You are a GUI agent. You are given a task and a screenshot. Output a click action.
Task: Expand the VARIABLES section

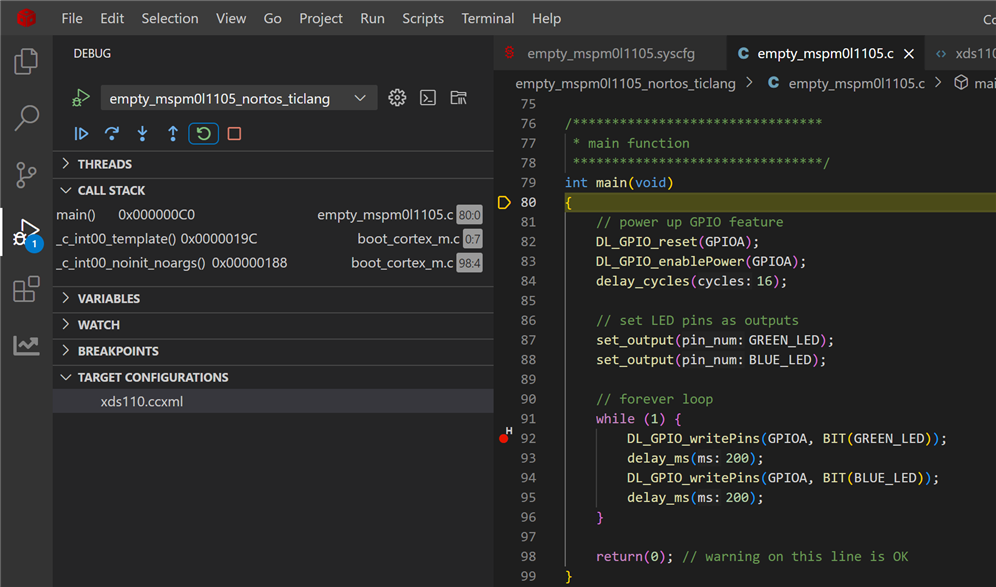point(273,299)
